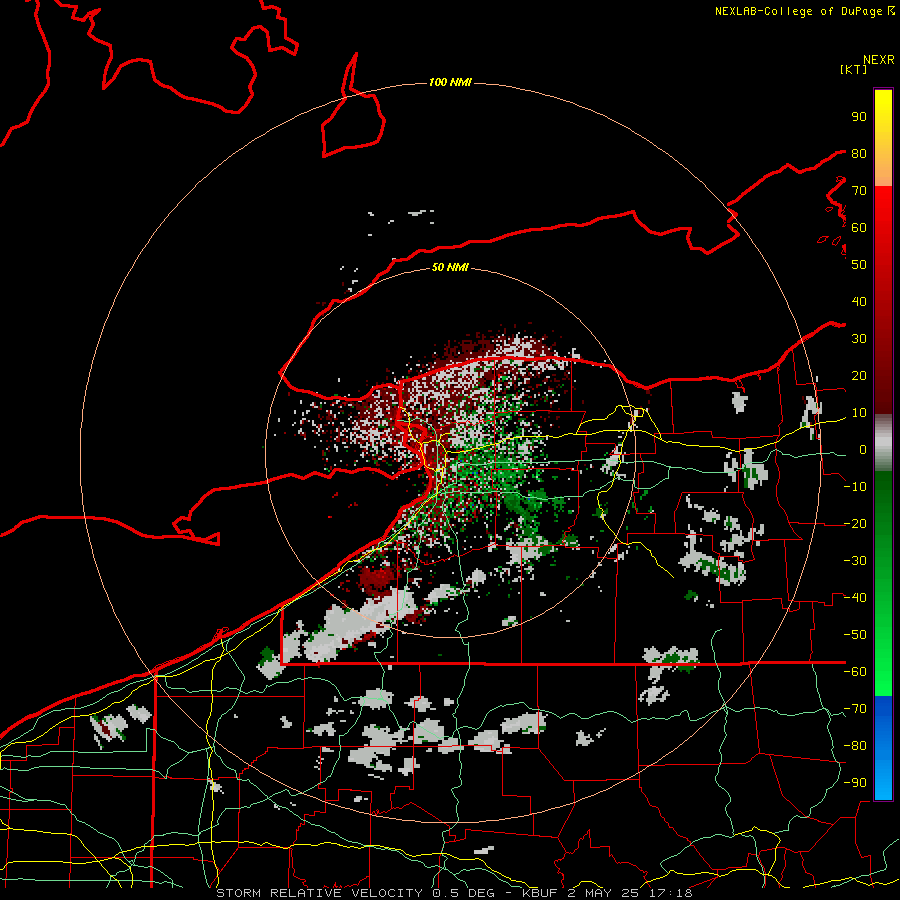Click the -90 scale label
This screenshot has width=900, height=900.
tap(855, 783)
